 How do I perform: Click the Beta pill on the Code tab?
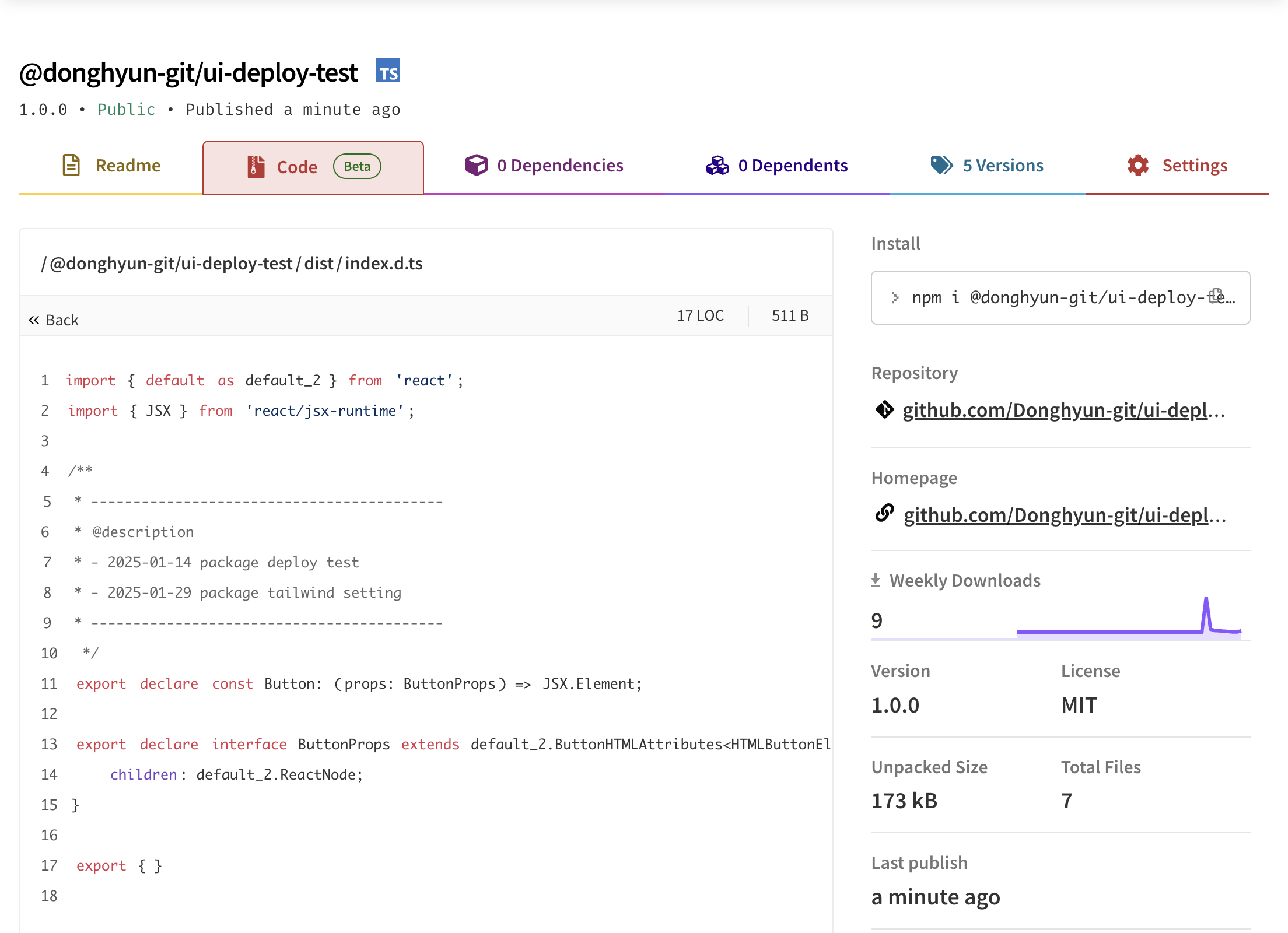[356, 166]
